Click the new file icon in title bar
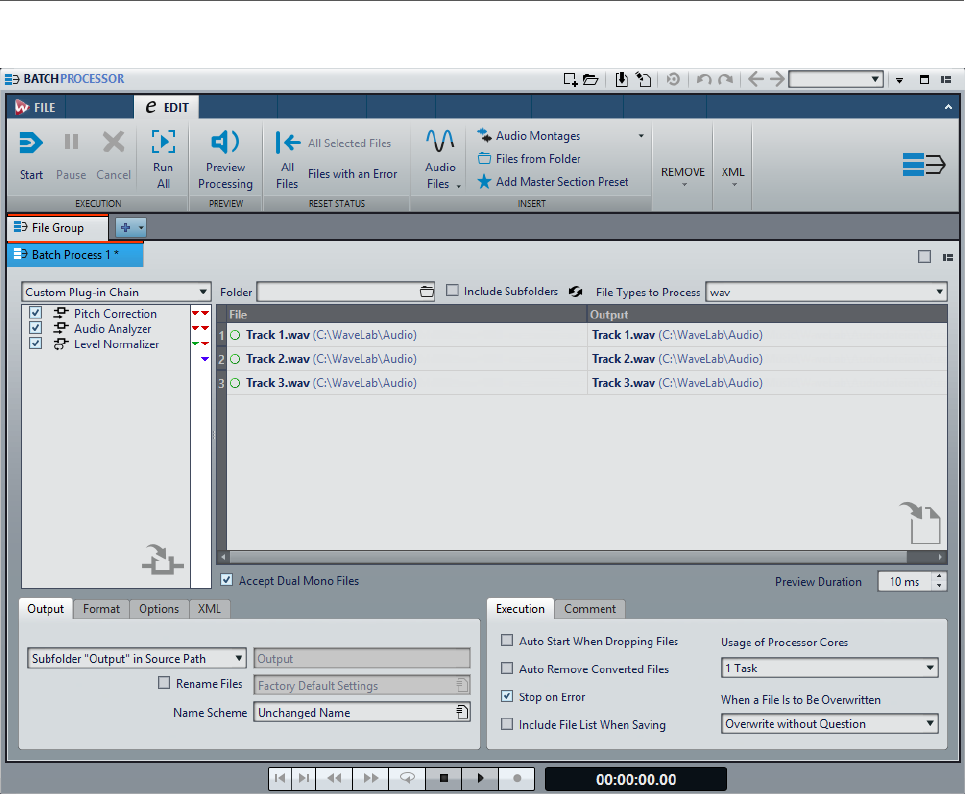The width and height of the screenshot is (965, 794). (x=571, y=79)
